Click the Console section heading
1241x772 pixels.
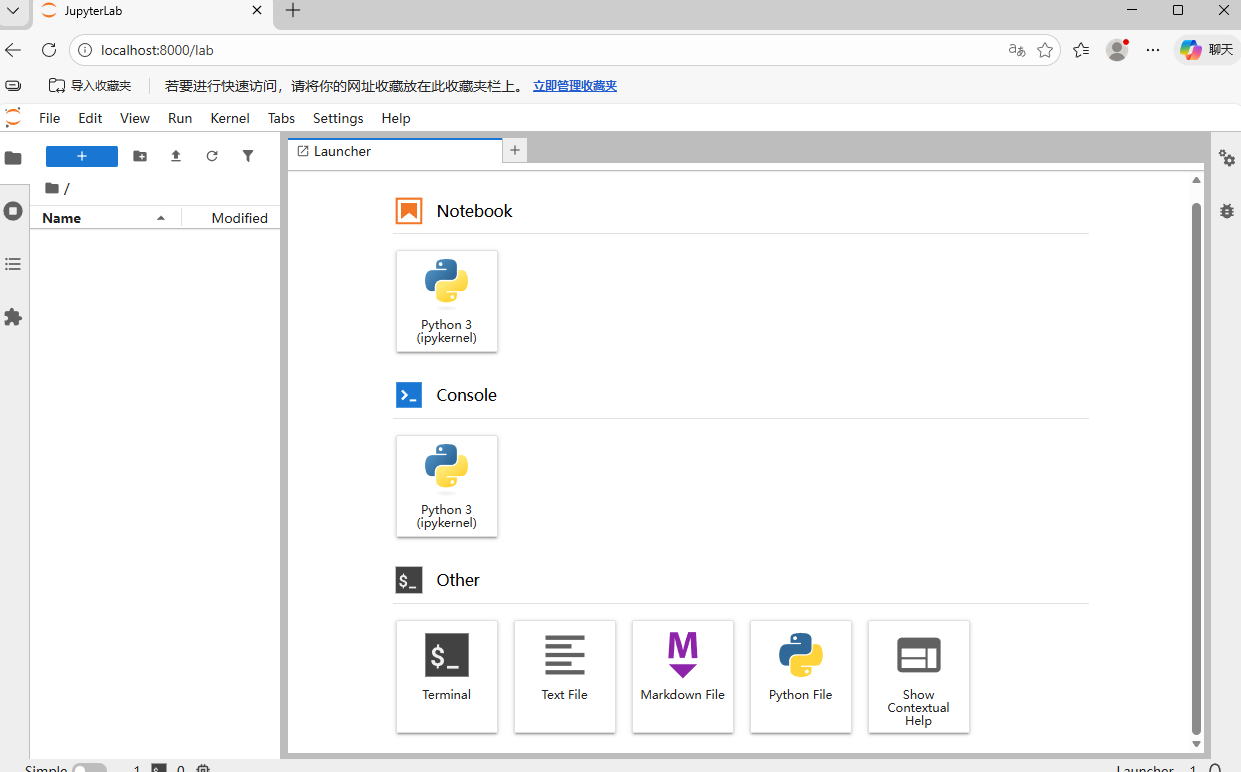[x=466, y=395]
